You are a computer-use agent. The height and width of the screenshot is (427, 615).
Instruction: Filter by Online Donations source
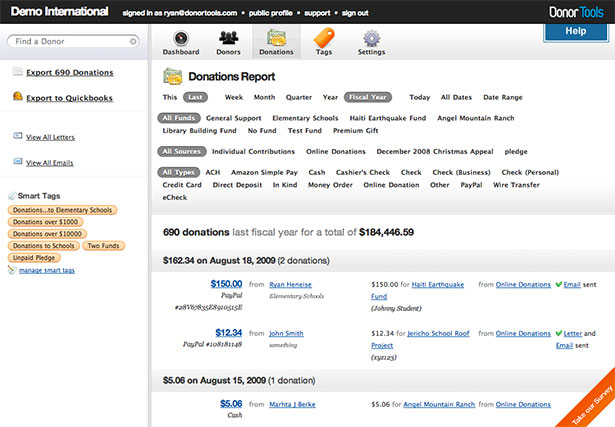(336, 151)
